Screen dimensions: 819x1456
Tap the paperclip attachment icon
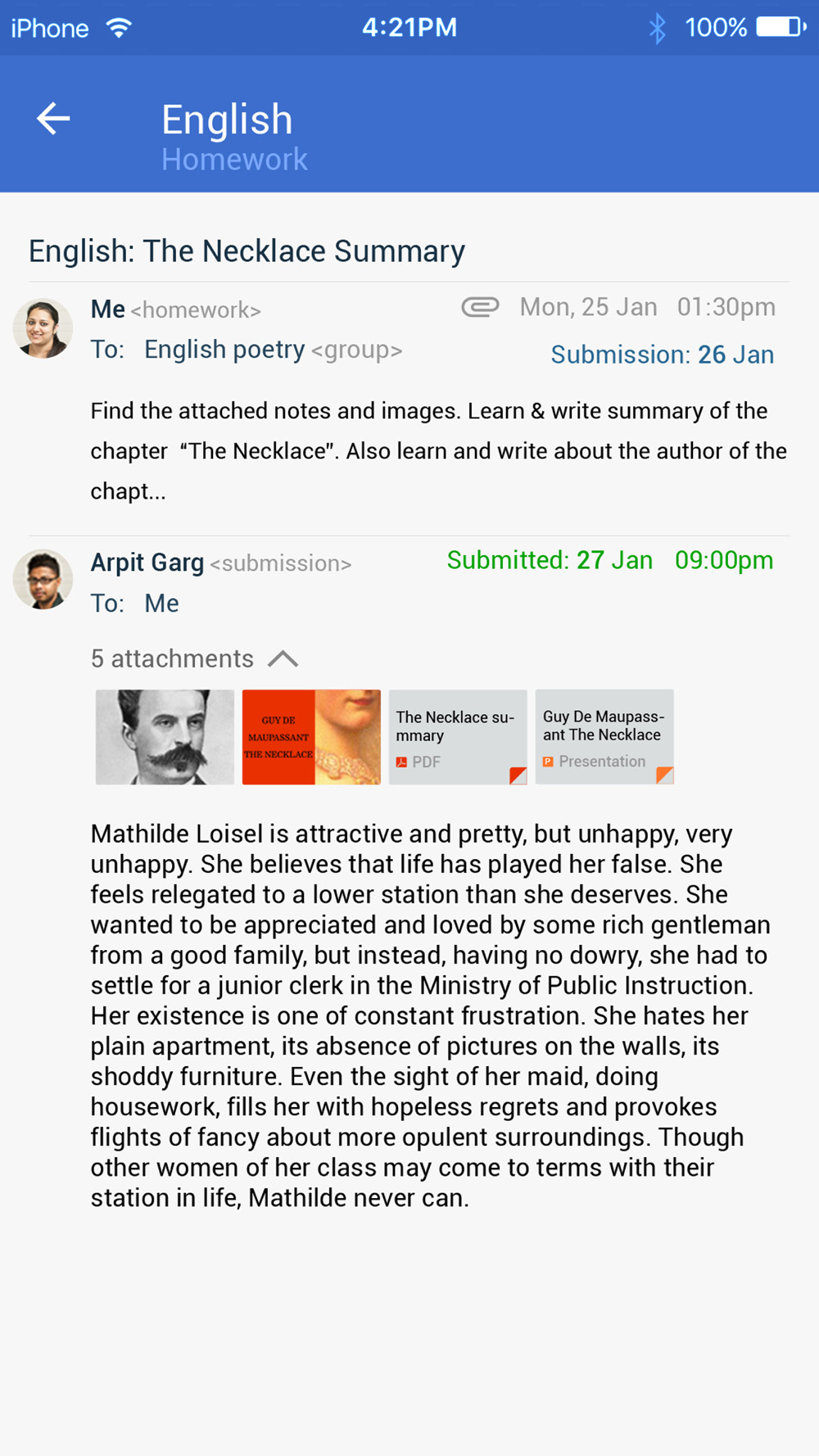(480, 307)
